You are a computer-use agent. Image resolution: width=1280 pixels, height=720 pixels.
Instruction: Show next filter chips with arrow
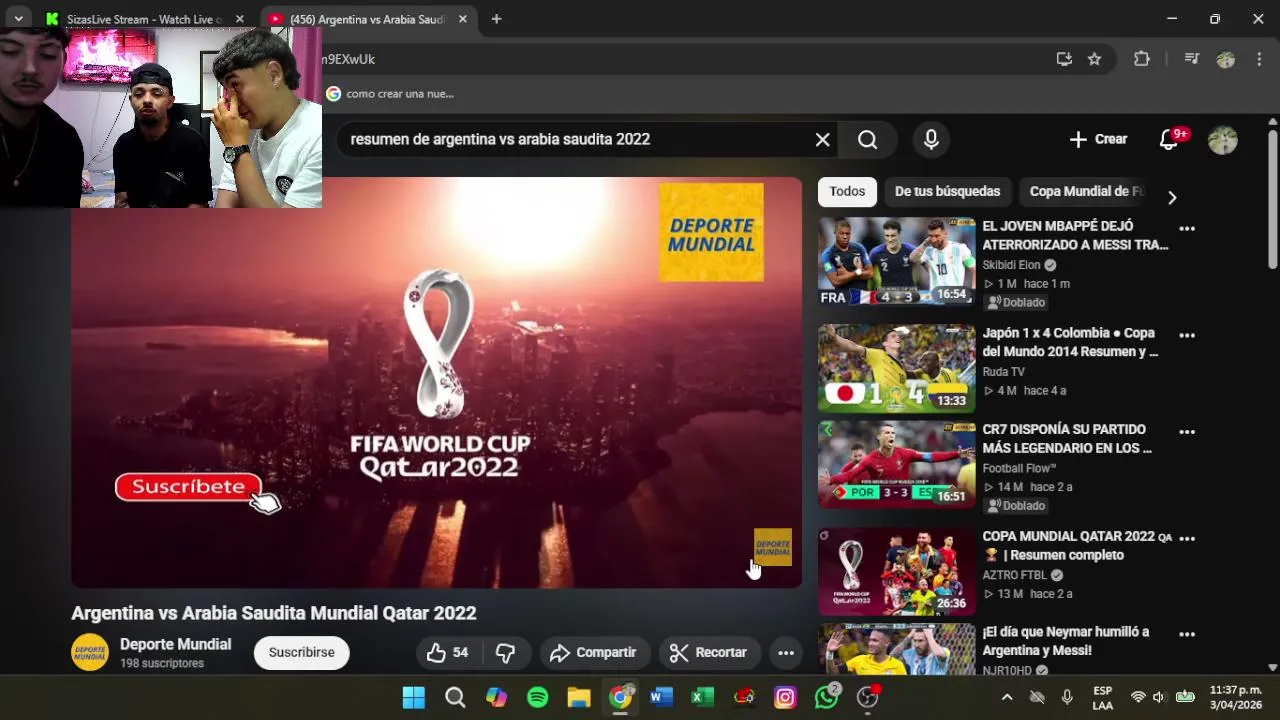pyautogui.click(x=1172, y=197)
